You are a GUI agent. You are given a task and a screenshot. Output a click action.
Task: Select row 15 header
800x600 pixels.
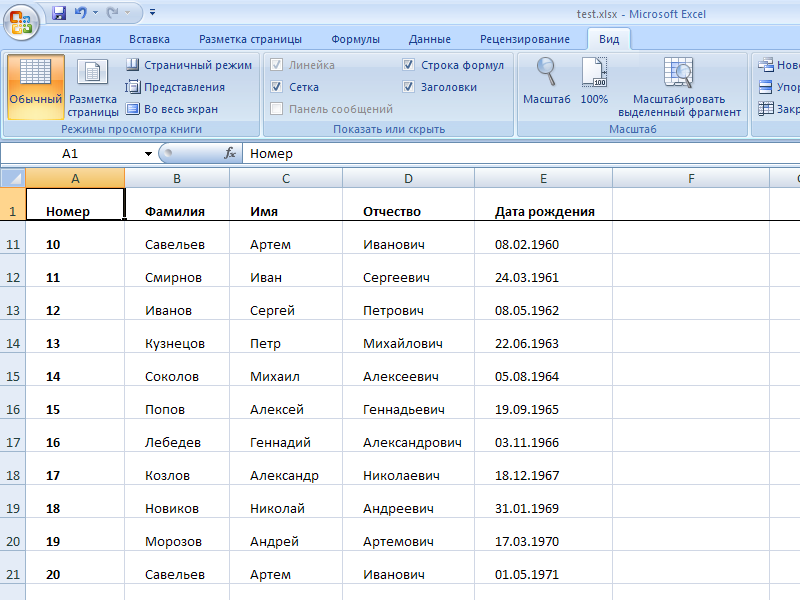click(x=13, y=369)
